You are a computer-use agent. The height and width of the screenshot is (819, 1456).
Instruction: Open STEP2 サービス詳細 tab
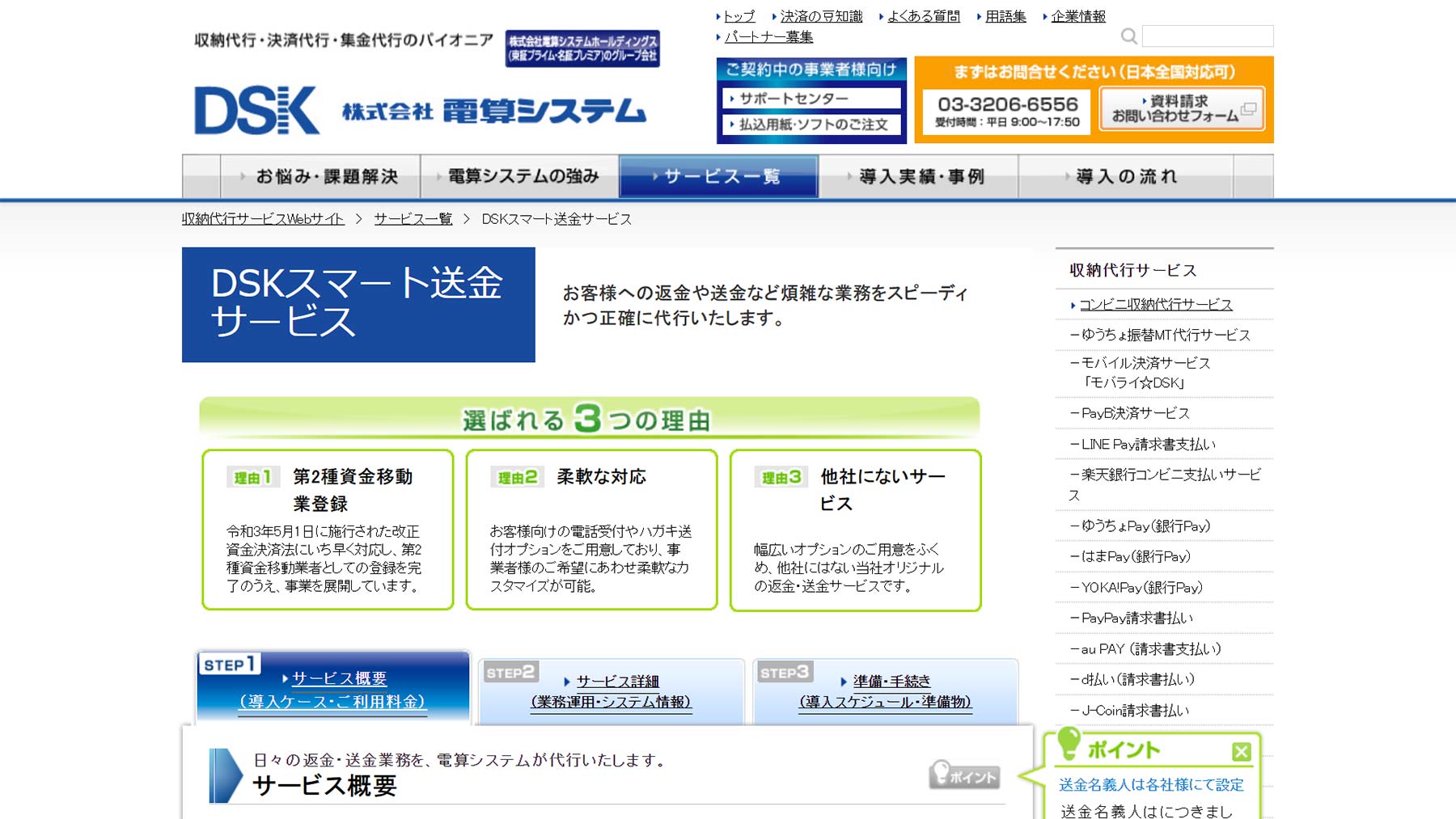tap(612, 691)
